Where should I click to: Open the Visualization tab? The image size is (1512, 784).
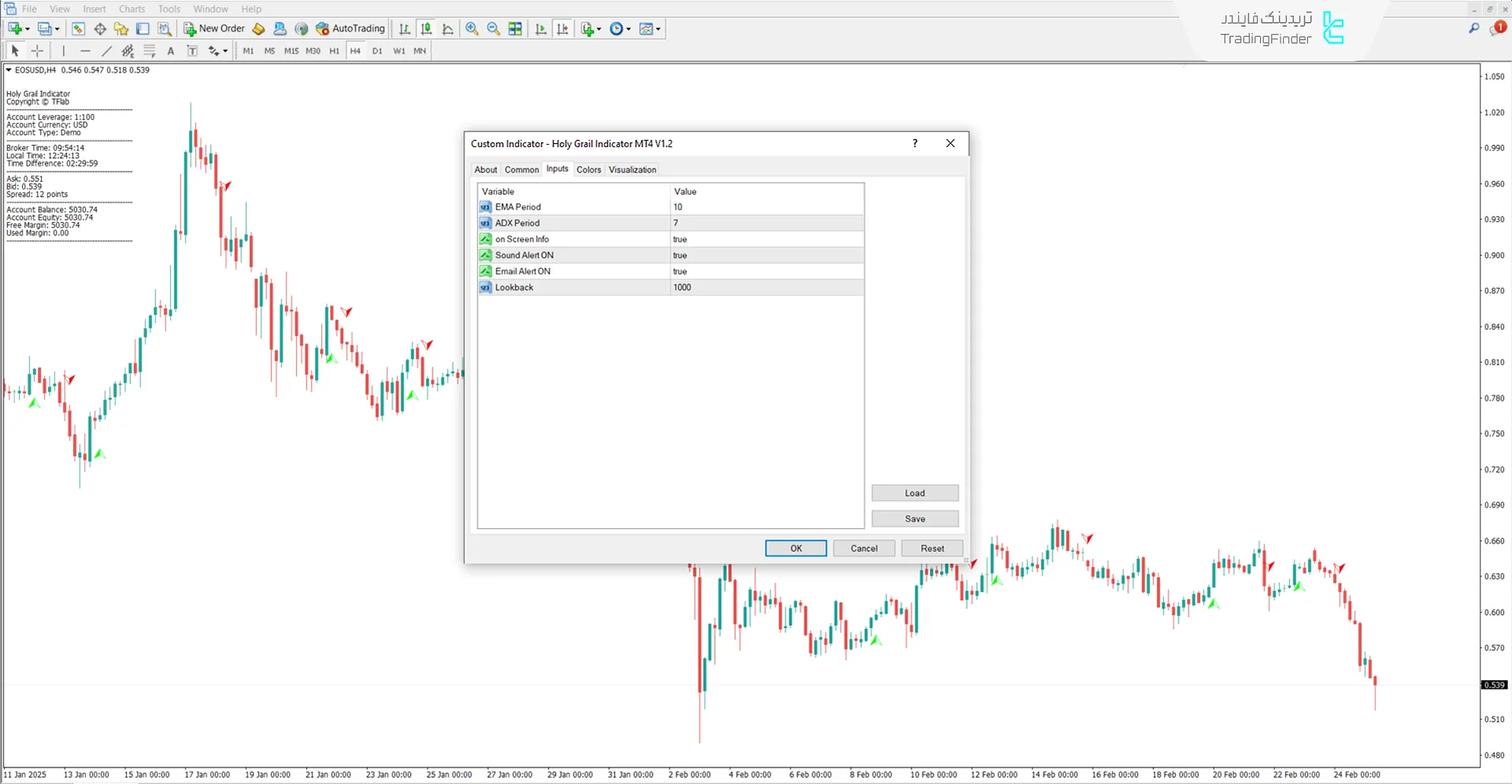tap(632, 170)
